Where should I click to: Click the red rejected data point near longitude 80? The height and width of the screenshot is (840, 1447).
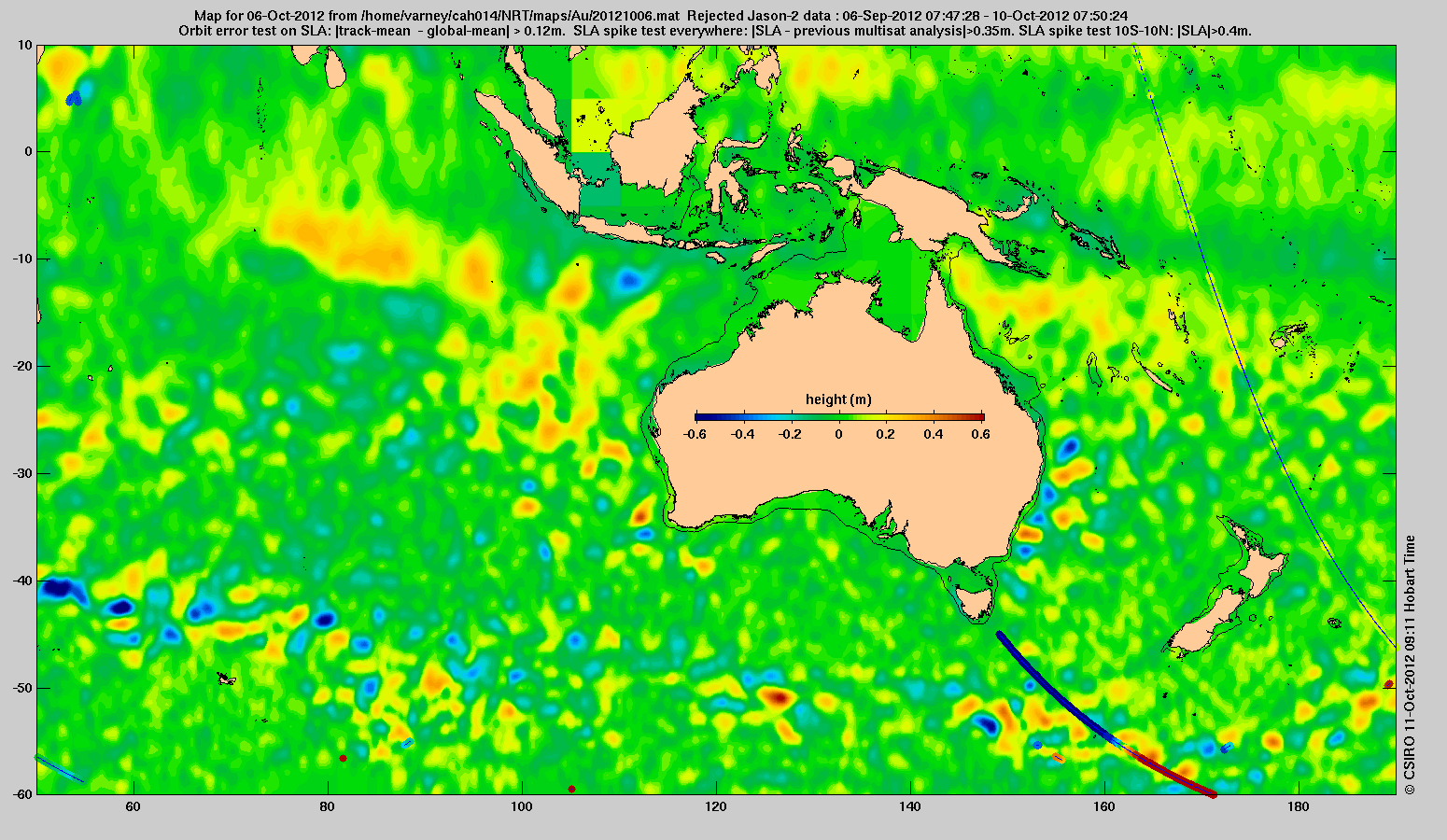click(343, 758)
